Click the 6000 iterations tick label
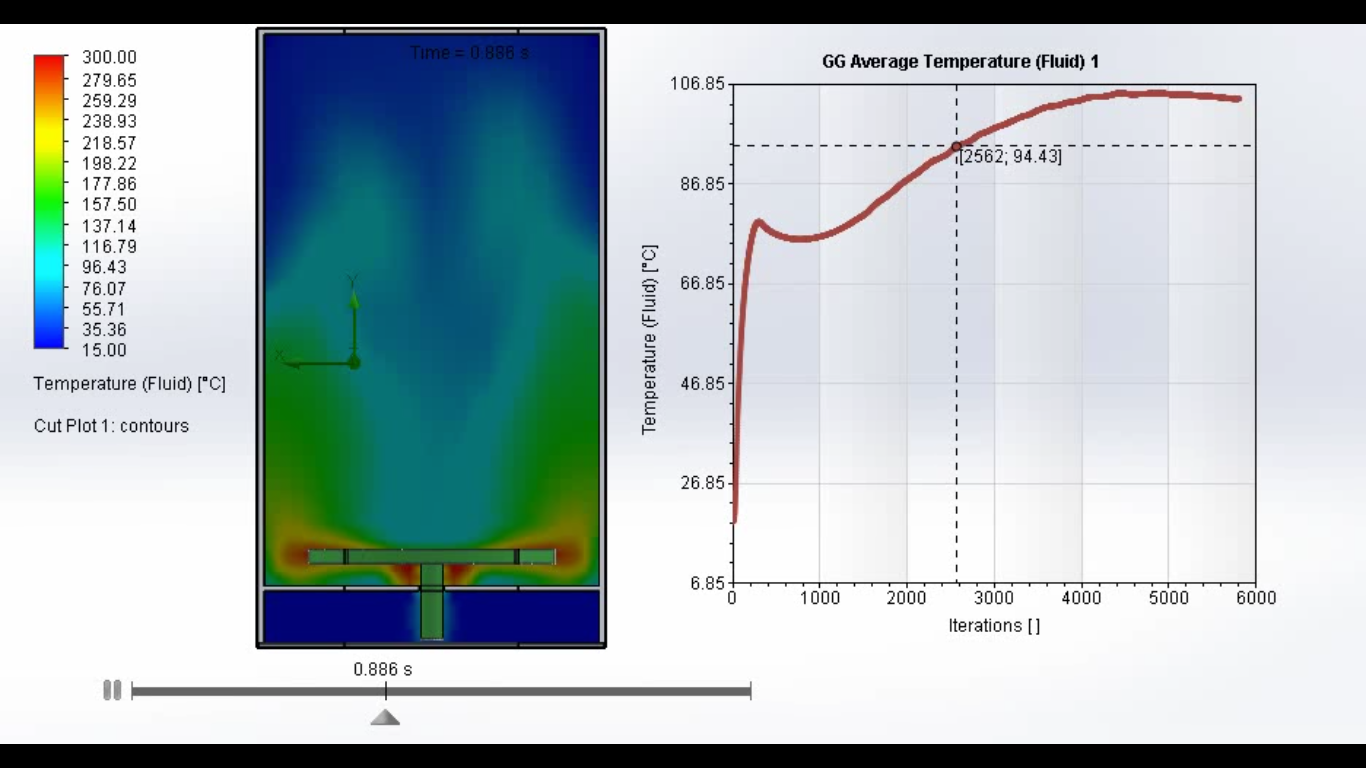Image resolution: width=1366 pixels, height=768 pixels. (1257, 598)
